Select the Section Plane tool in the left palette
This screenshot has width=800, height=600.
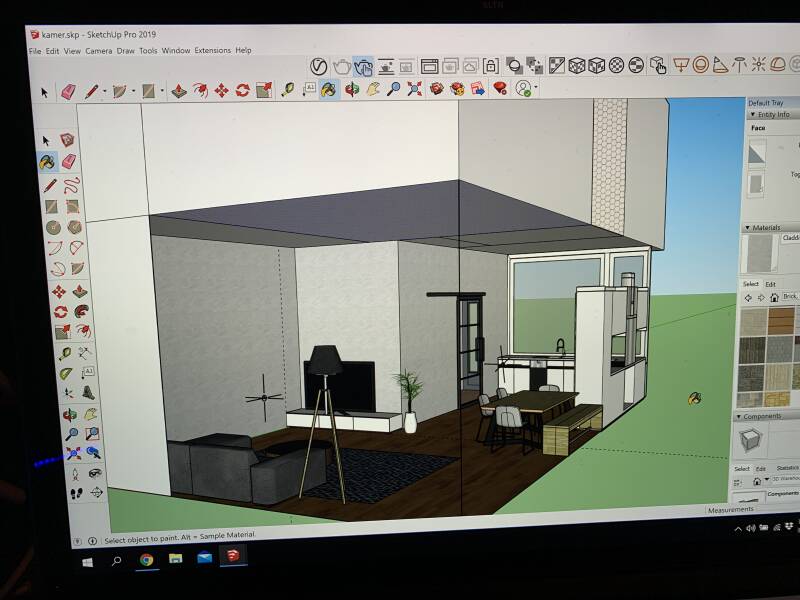coord(96,492)
